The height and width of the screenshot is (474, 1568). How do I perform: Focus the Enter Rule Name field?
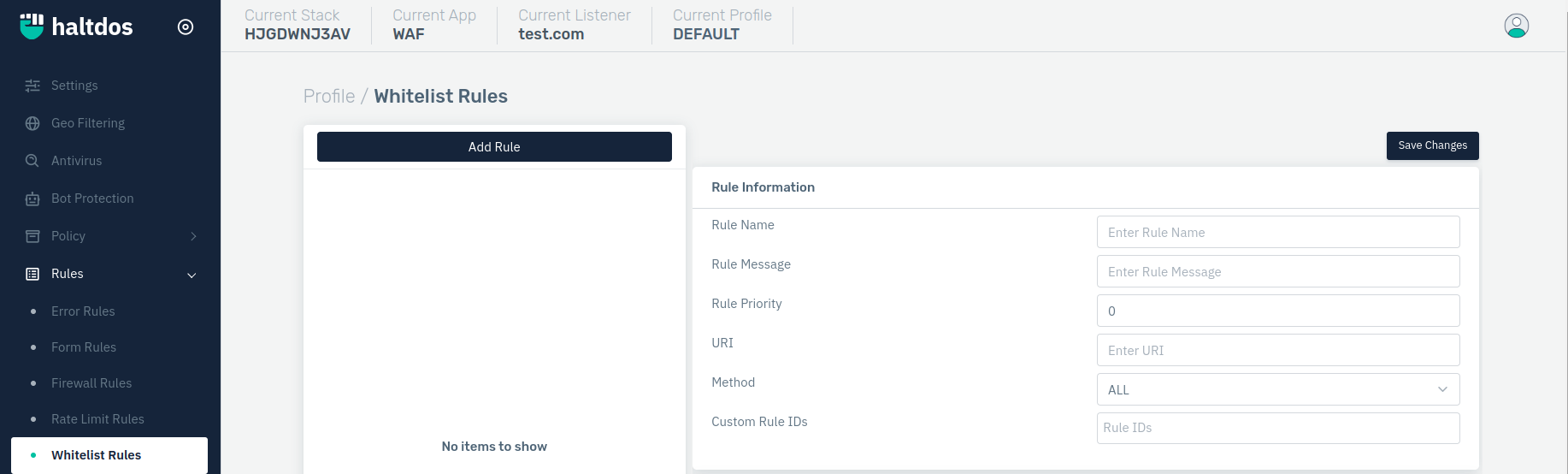tap(1278, 232)
